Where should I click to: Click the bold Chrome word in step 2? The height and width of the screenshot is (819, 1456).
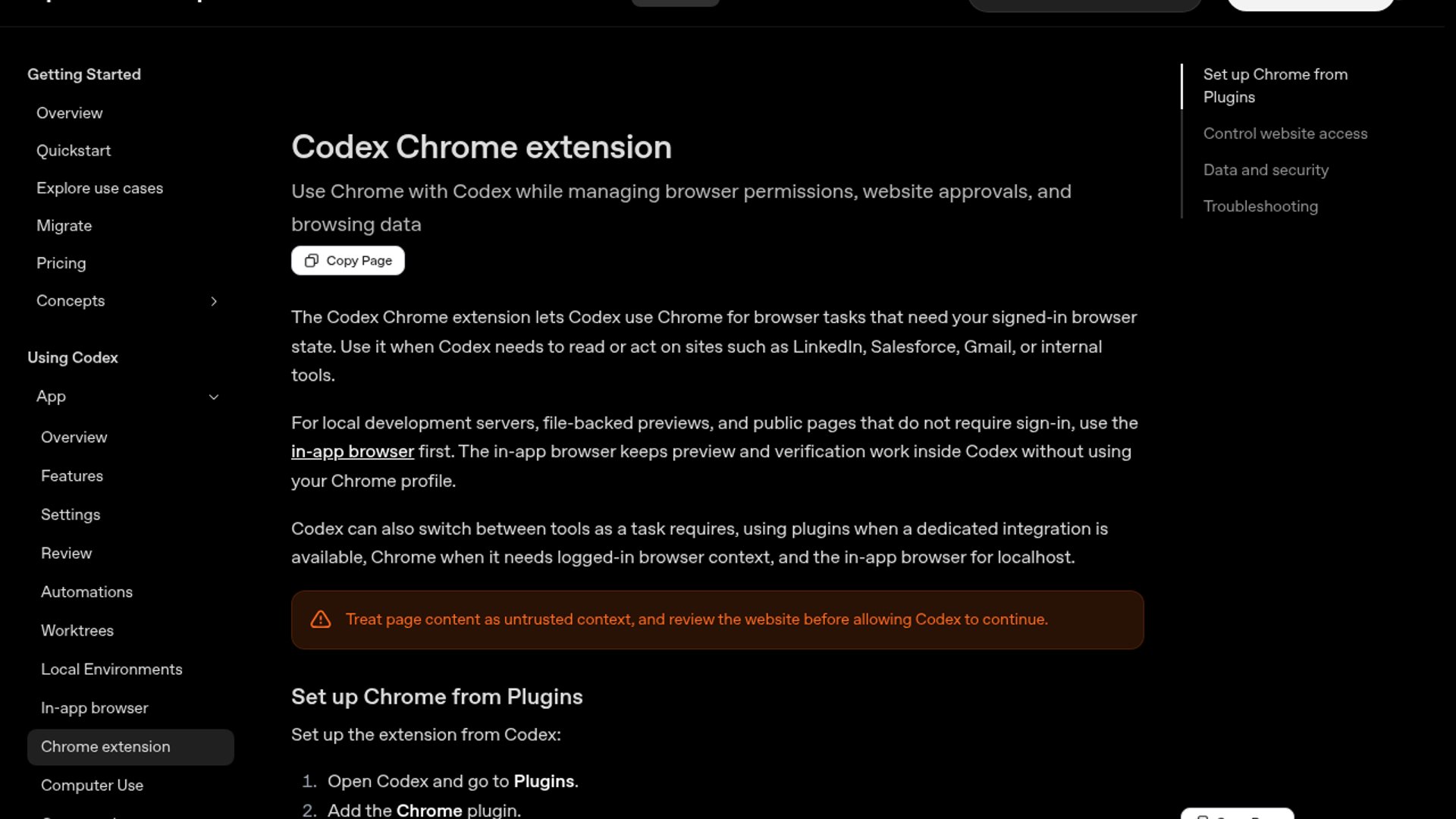click(429, 810)
